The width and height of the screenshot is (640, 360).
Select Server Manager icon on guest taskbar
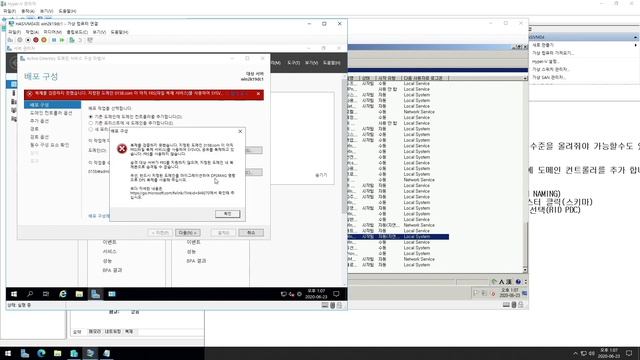tap(96, 294)
